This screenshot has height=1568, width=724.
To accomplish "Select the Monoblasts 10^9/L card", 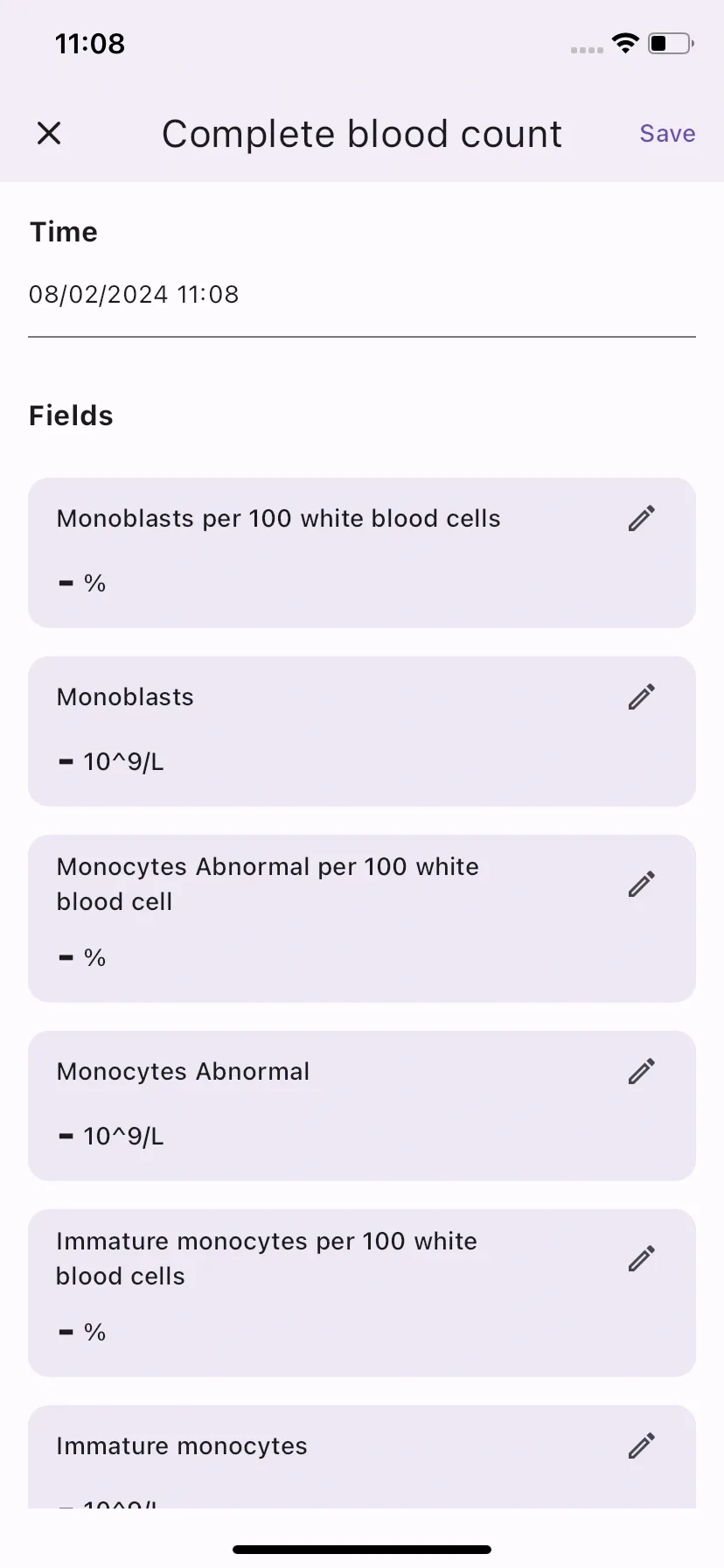I will click(x=362, y=731).
